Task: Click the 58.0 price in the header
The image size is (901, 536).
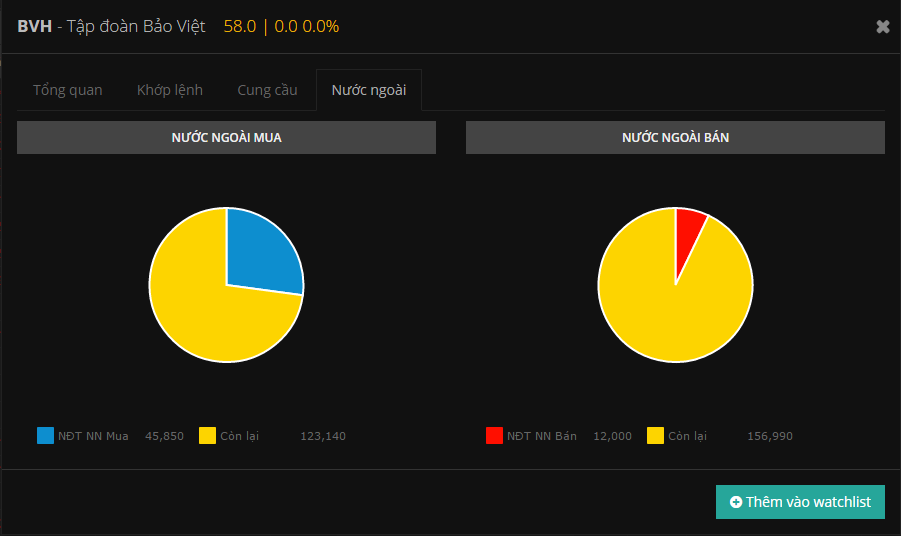Action: pos(239,27)
